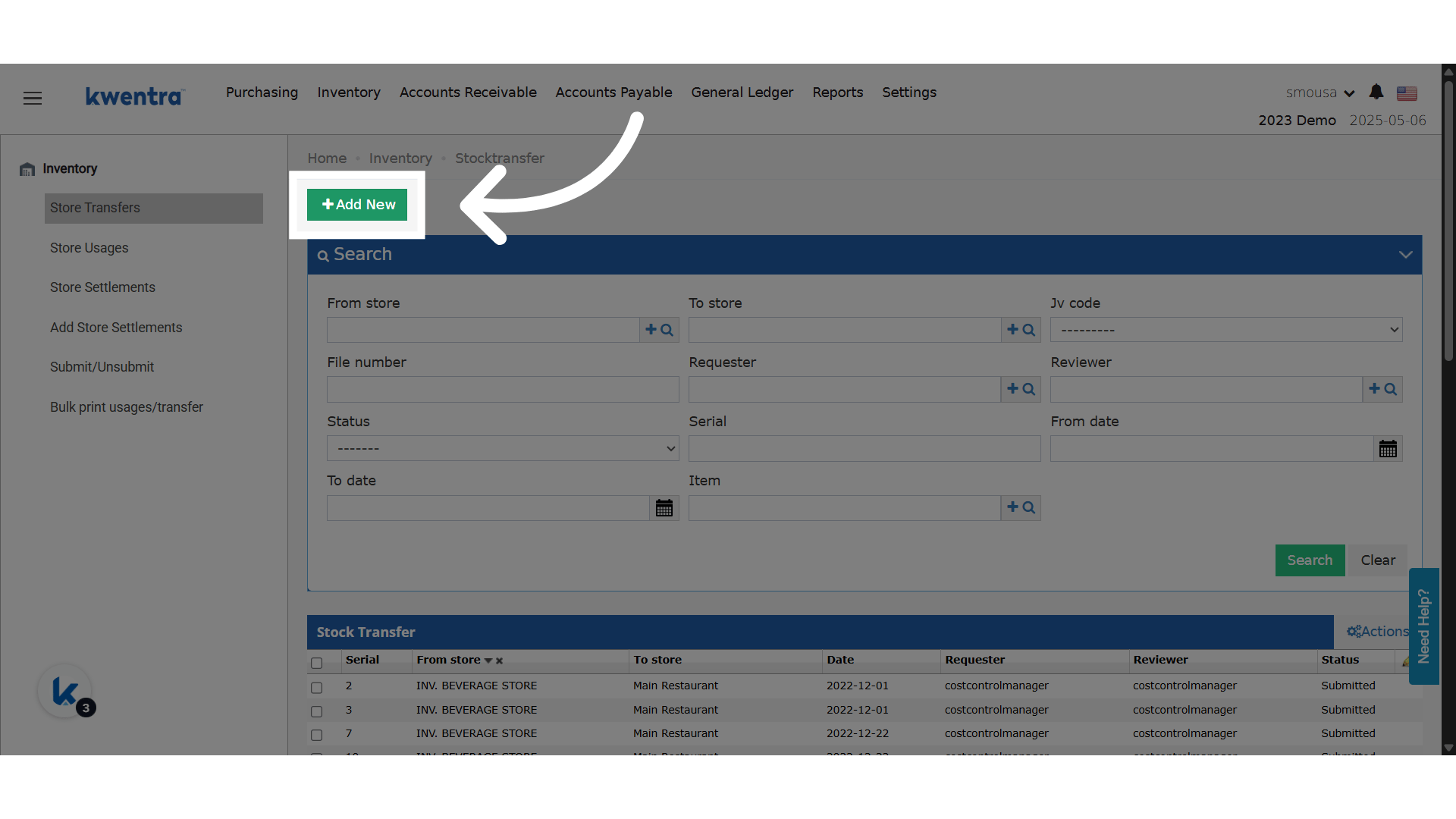Focus the Reviewer input field
Viewport: 1456px width, 819px height.
click(1207, 389)
